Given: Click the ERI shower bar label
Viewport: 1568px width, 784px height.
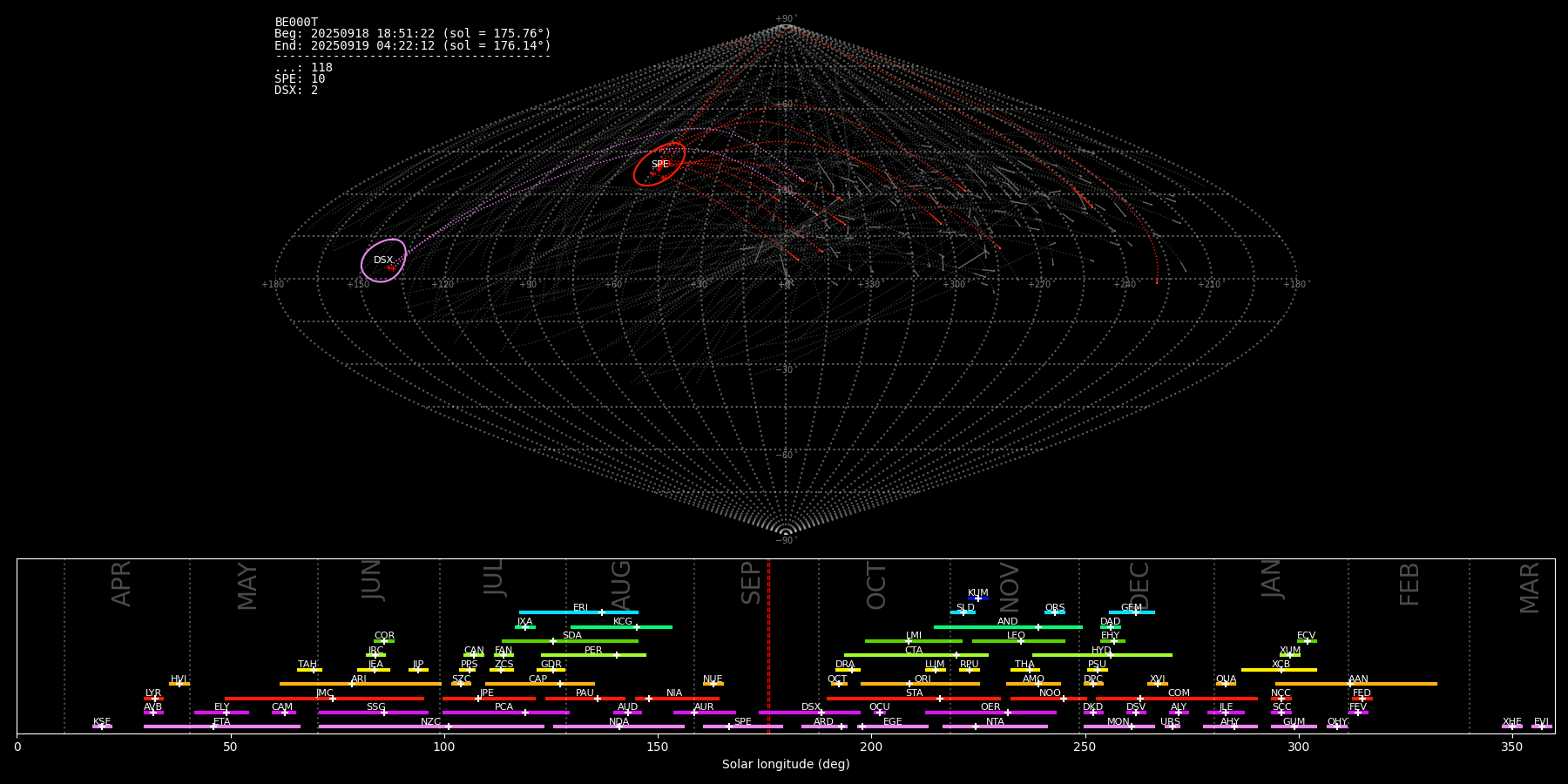Looking at the screenshot, I should (581, 608).
